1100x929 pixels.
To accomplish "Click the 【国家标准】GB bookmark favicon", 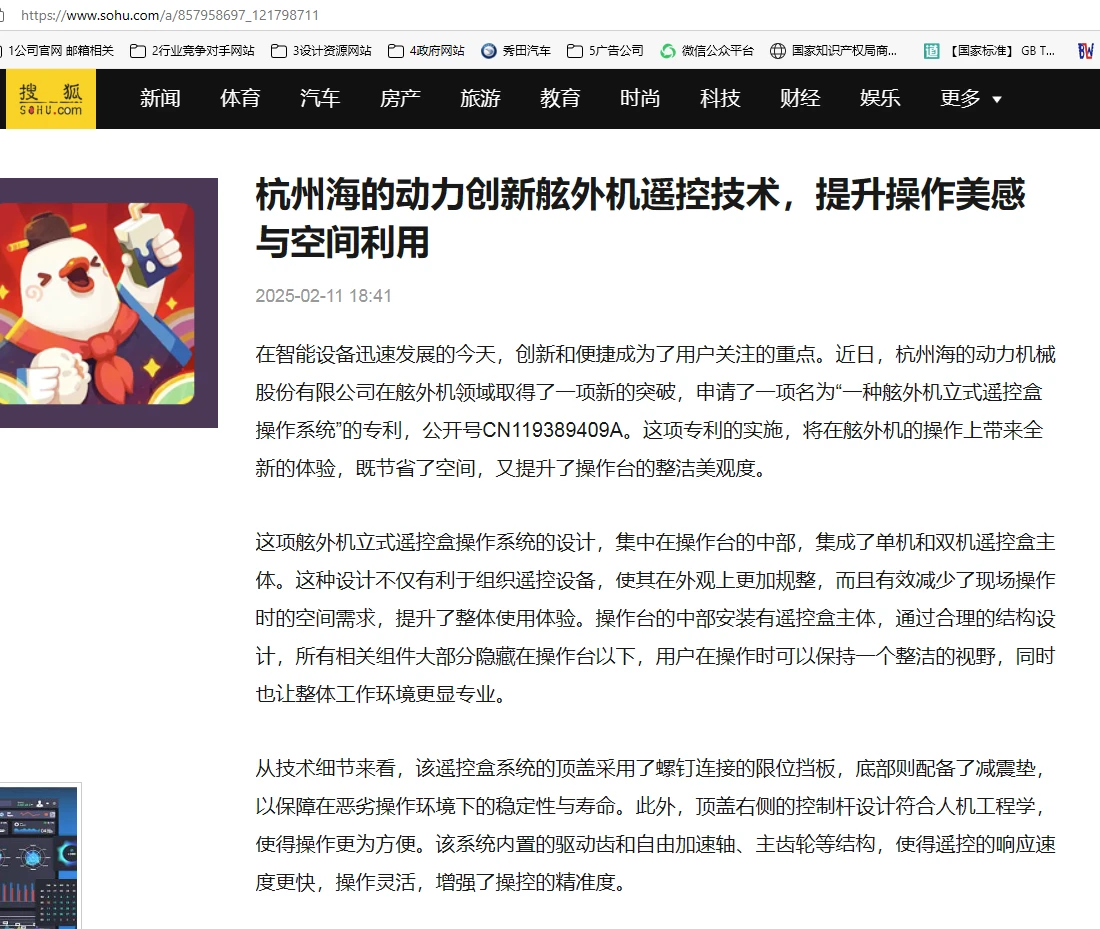I will [932, 49].
